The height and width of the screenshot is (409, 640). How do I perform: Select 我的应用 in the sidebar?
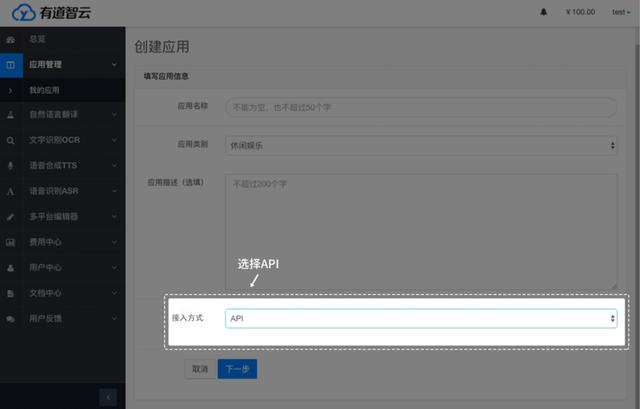pyautogui.click(x=45, y=91)
